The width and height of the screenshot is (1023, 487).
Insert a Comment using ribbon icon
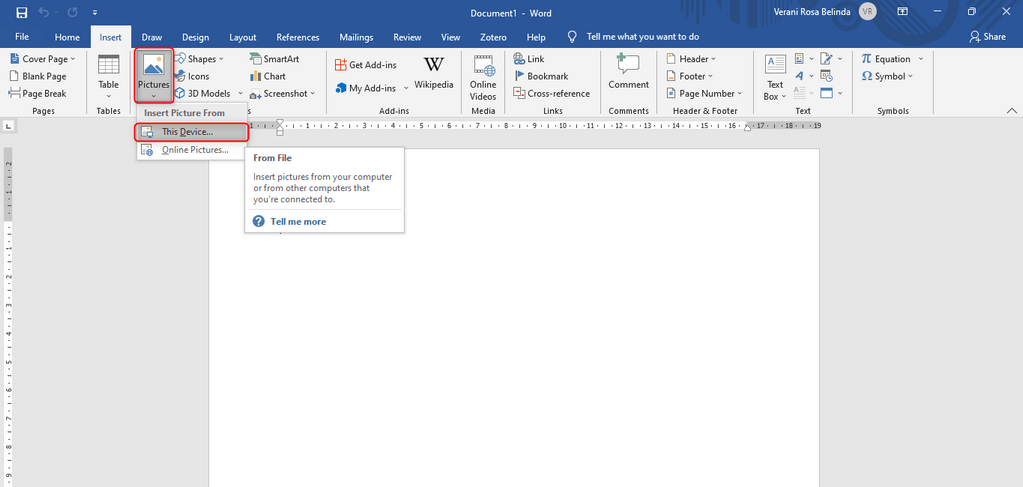point(628,71)
